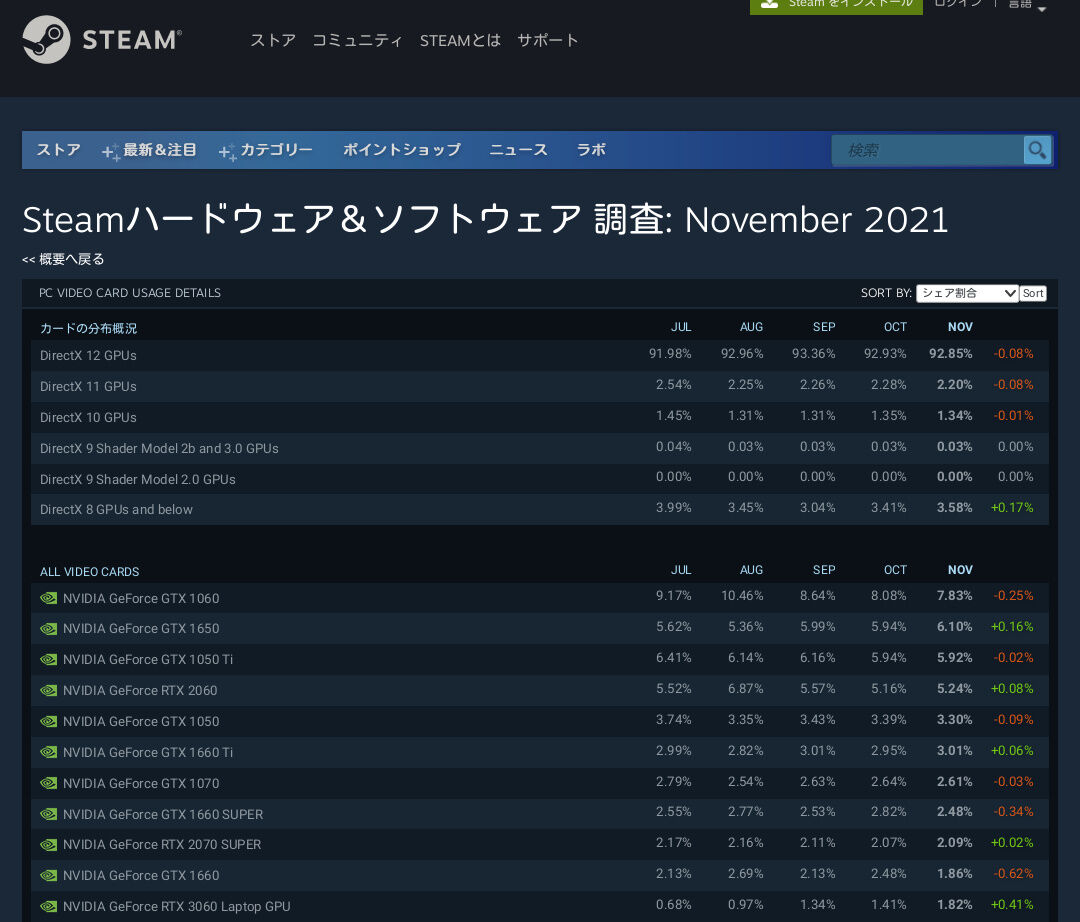Viewport: 1080px width, 922px height.
Task: Click into the 検索 search field
Action: [x=928, y=150]
